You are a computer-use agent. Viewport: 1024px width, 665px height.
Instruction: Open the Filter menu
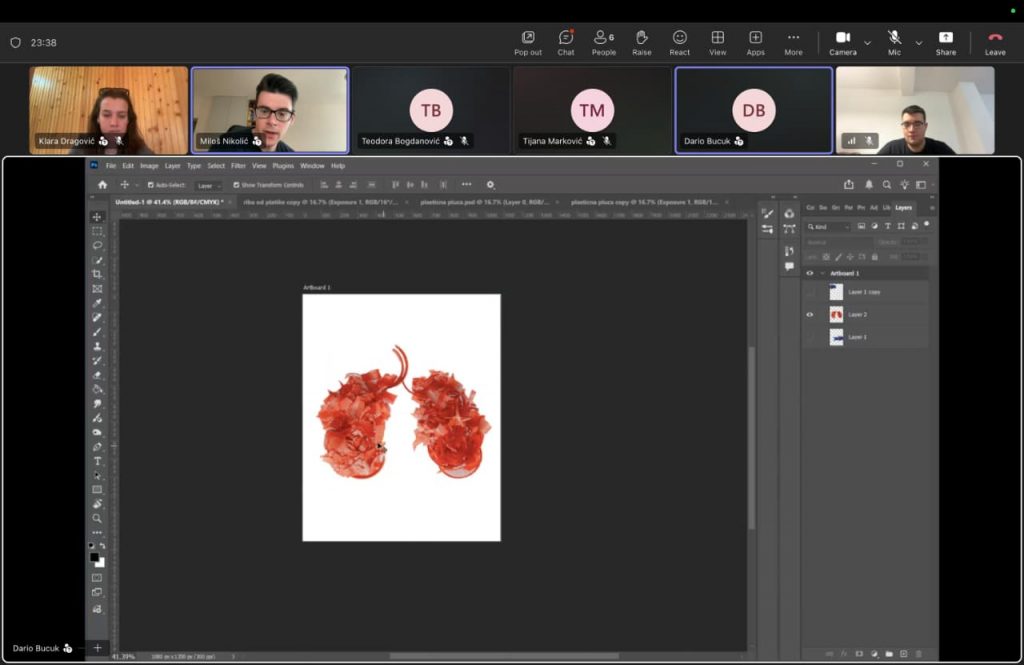[x=238, y=166]
